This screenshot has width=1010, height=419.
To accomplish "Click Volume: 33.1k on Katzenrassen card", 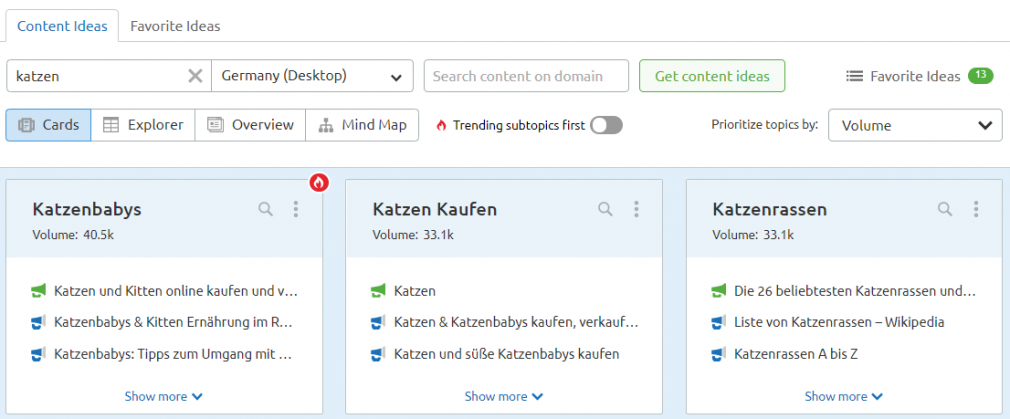I will pos(752,235).
